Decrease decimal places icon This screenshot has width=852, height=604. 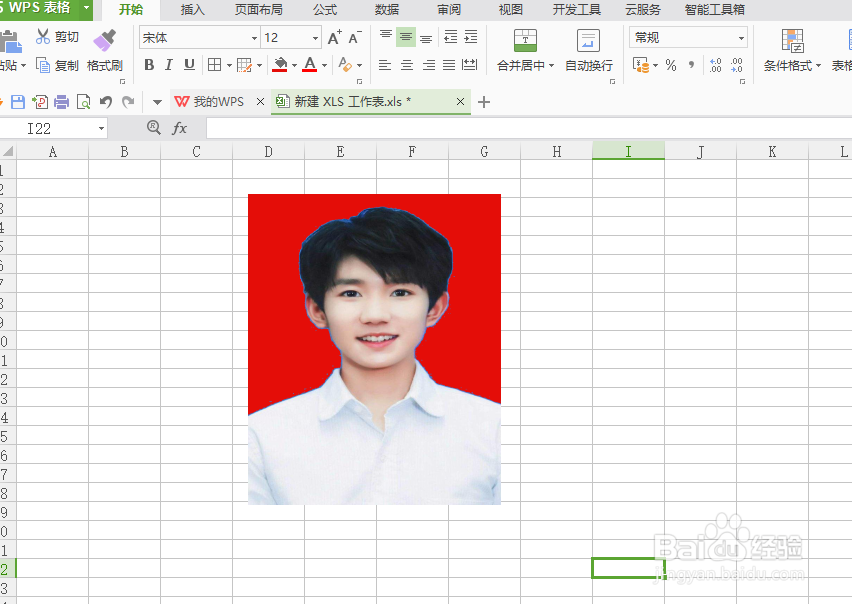pyautogui.click(x=737, y=65)
